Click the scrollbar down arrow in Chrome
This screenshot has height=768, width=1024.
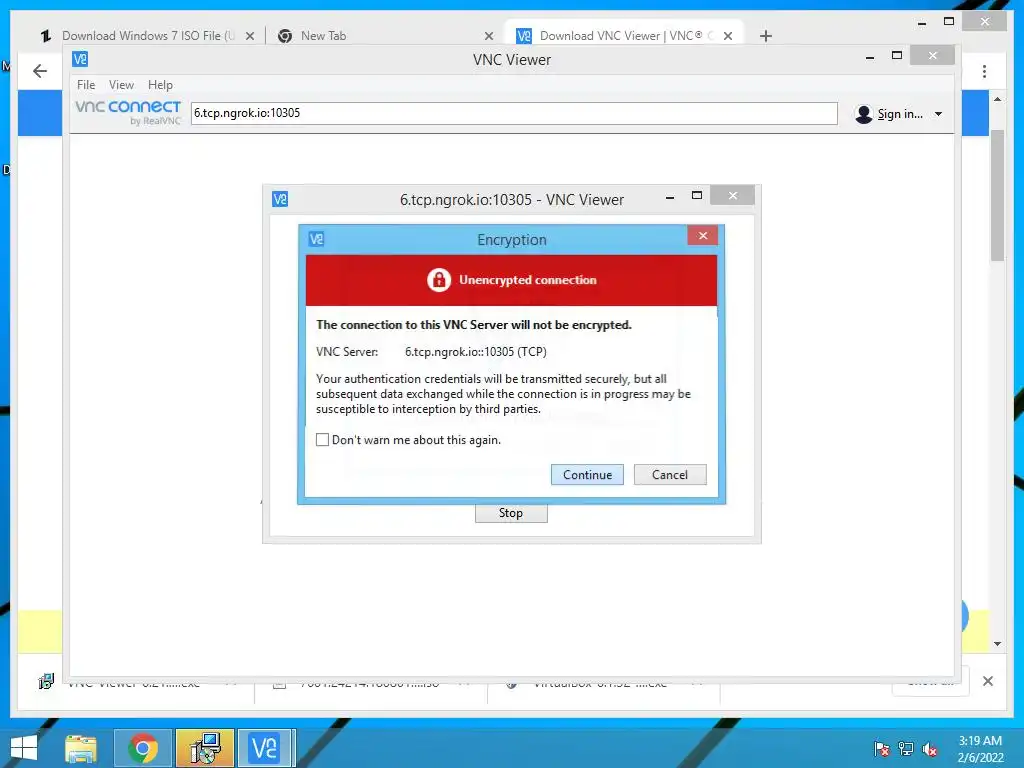point(997,644)
